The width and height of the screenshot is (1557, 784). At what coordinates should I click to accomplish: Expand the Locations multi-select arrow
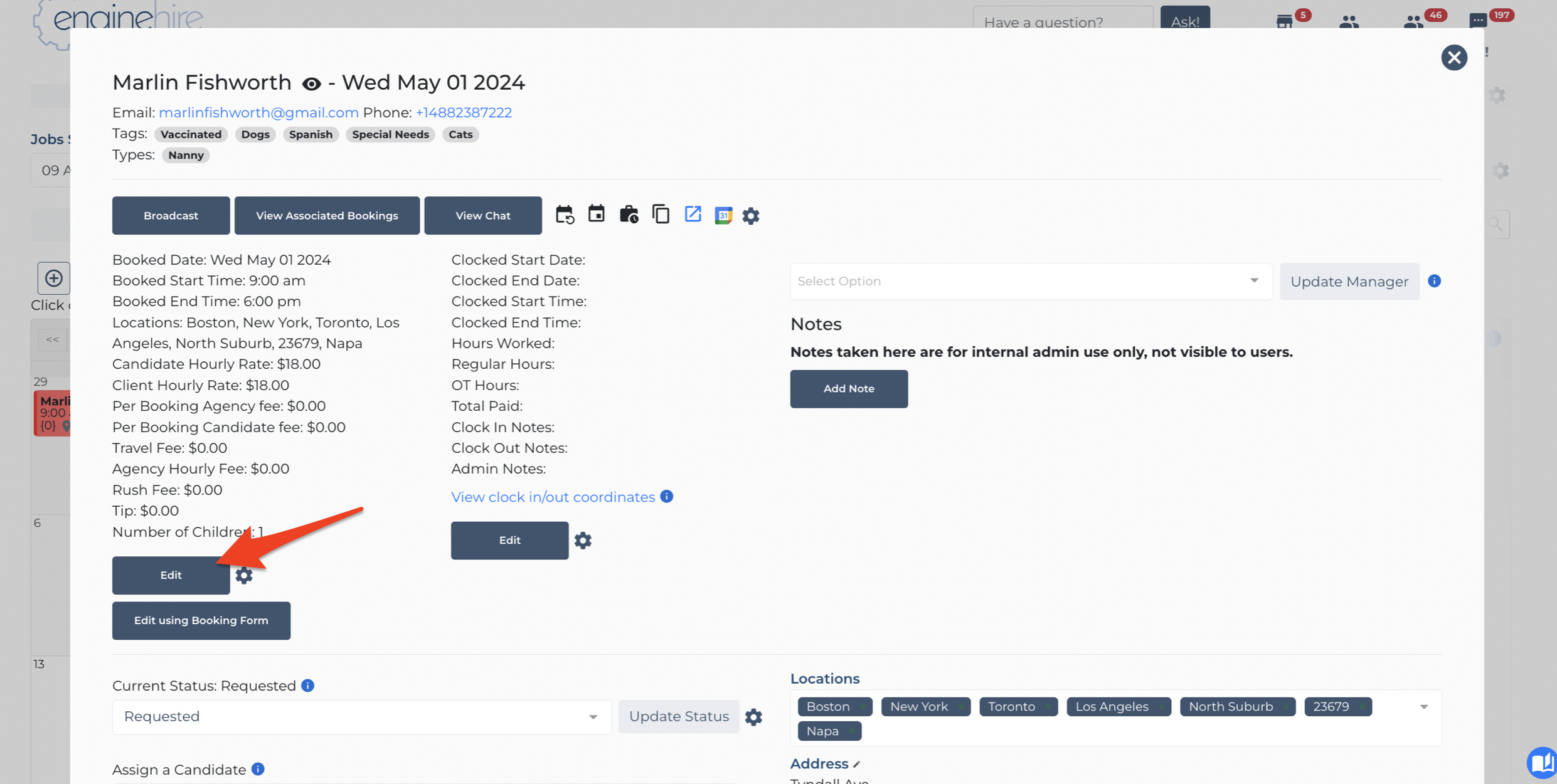[x=1423, y=707]
